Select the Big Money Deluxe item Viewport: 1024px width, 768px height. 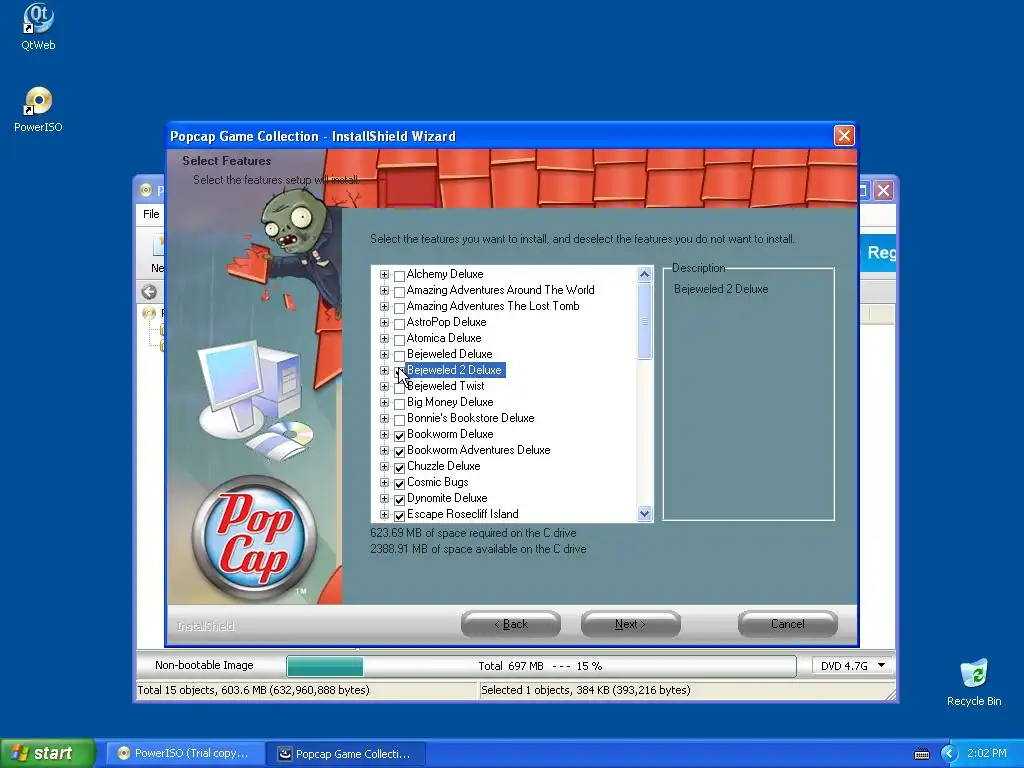[450, 402]
